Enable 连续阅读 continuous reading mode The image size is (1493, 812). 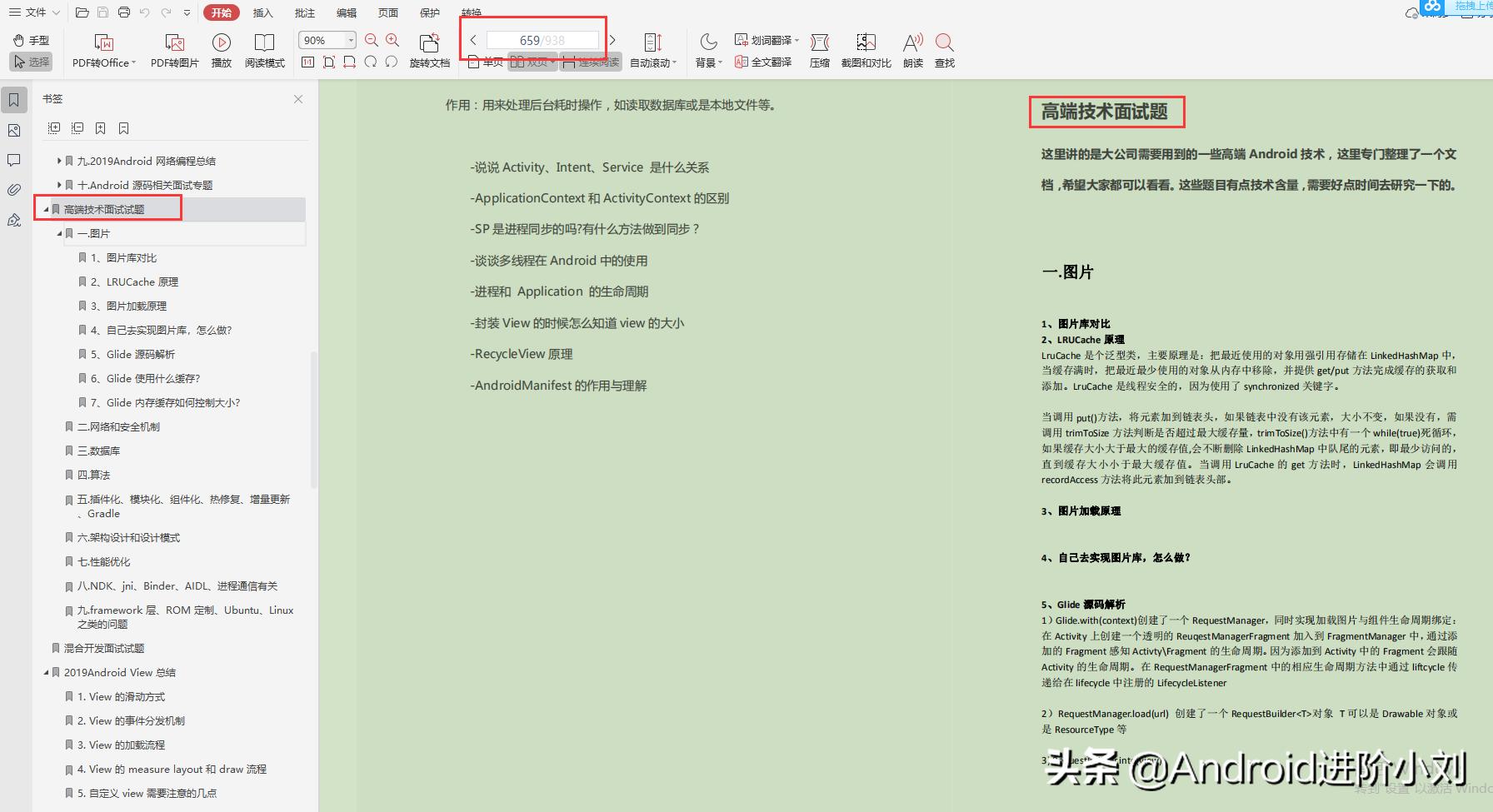[589, 61]
